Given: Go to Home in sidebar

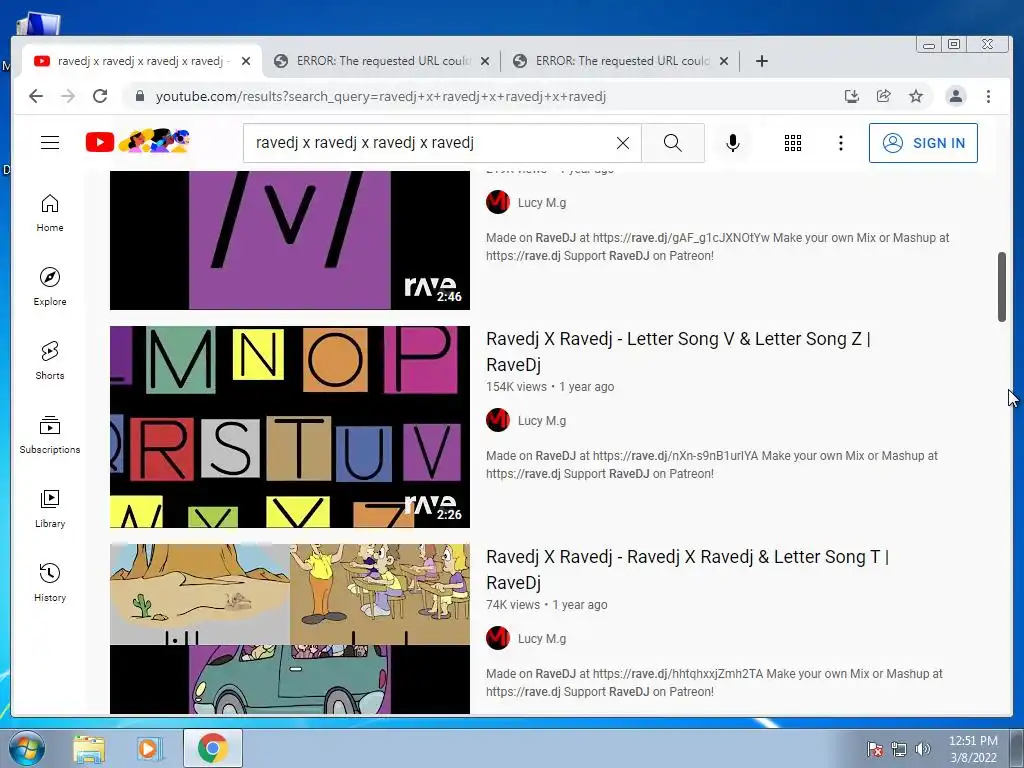Looking at the screenshot, I should [x=50, y=214].
